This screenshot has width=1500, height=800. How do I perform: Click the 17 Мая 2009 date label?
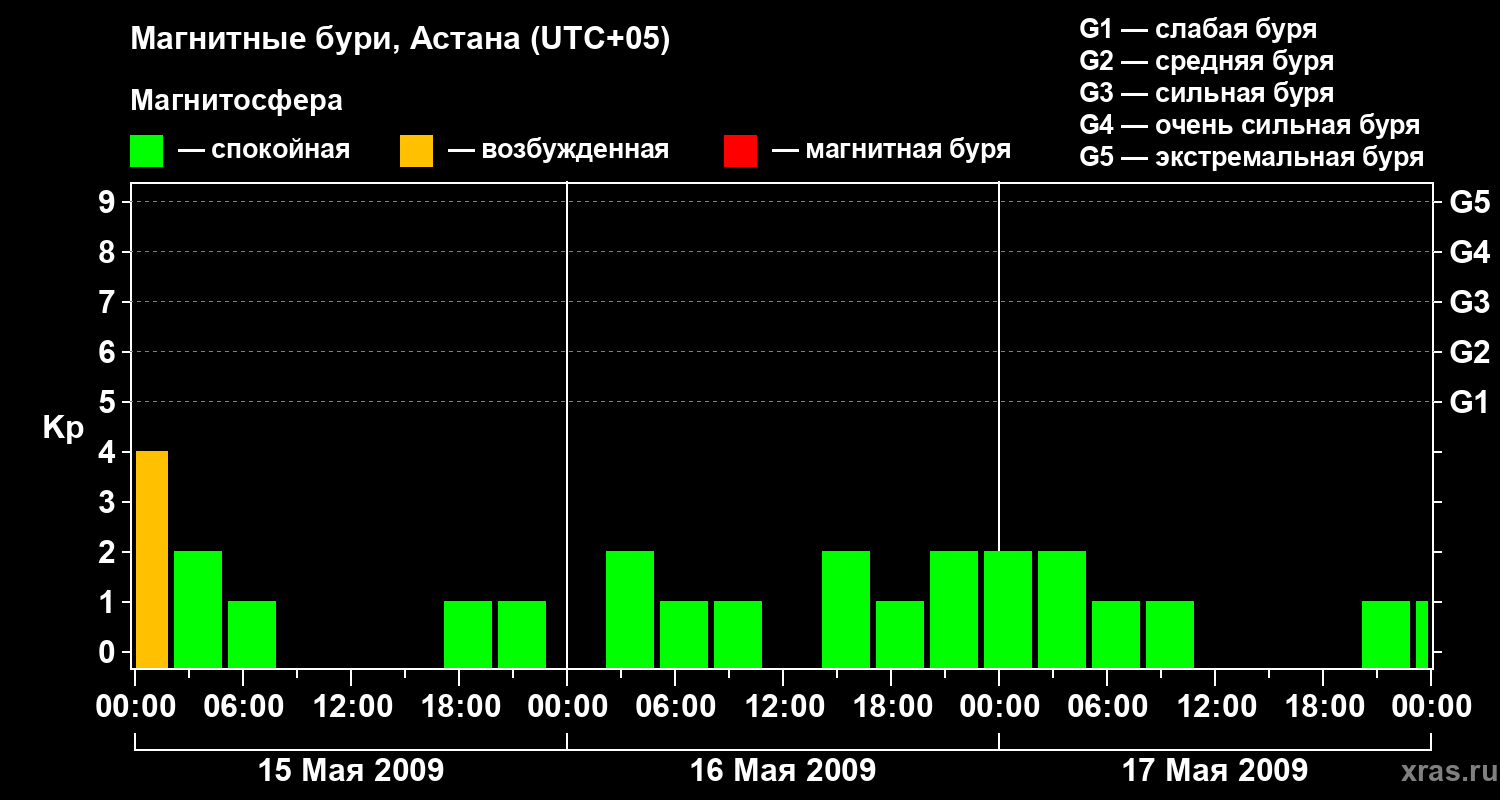(1215, 771)
